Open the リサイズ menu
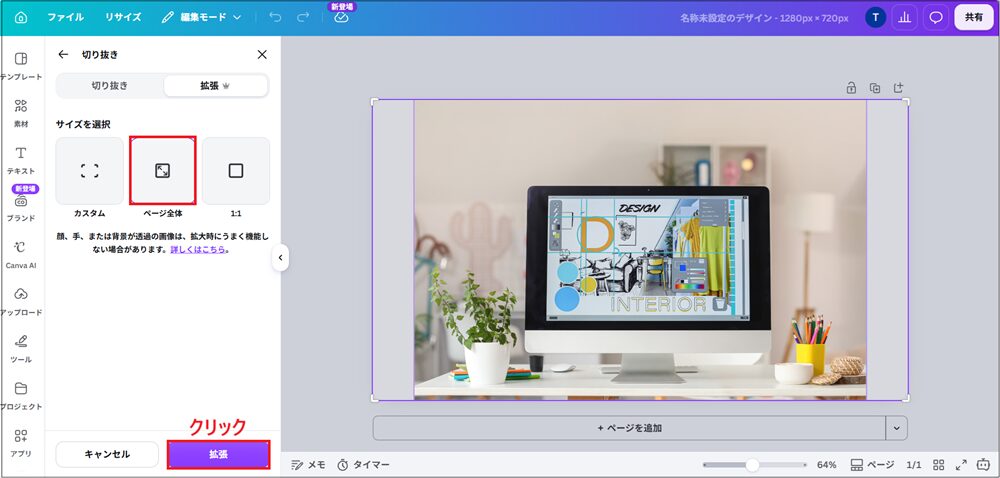 point(123,17)
